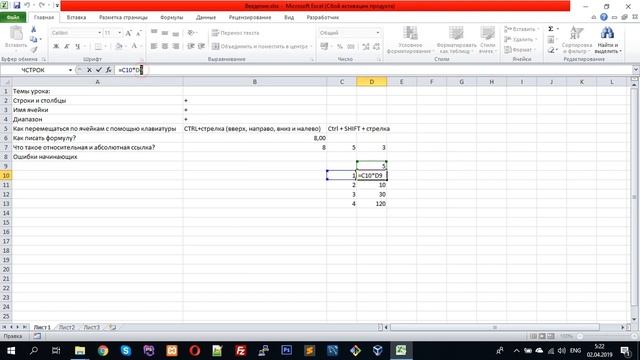Viewport: 640px width, 360px height.
Task: Switch to the Лист3 sheet tab
Action: pyautogui.click(x=91, y=327)
